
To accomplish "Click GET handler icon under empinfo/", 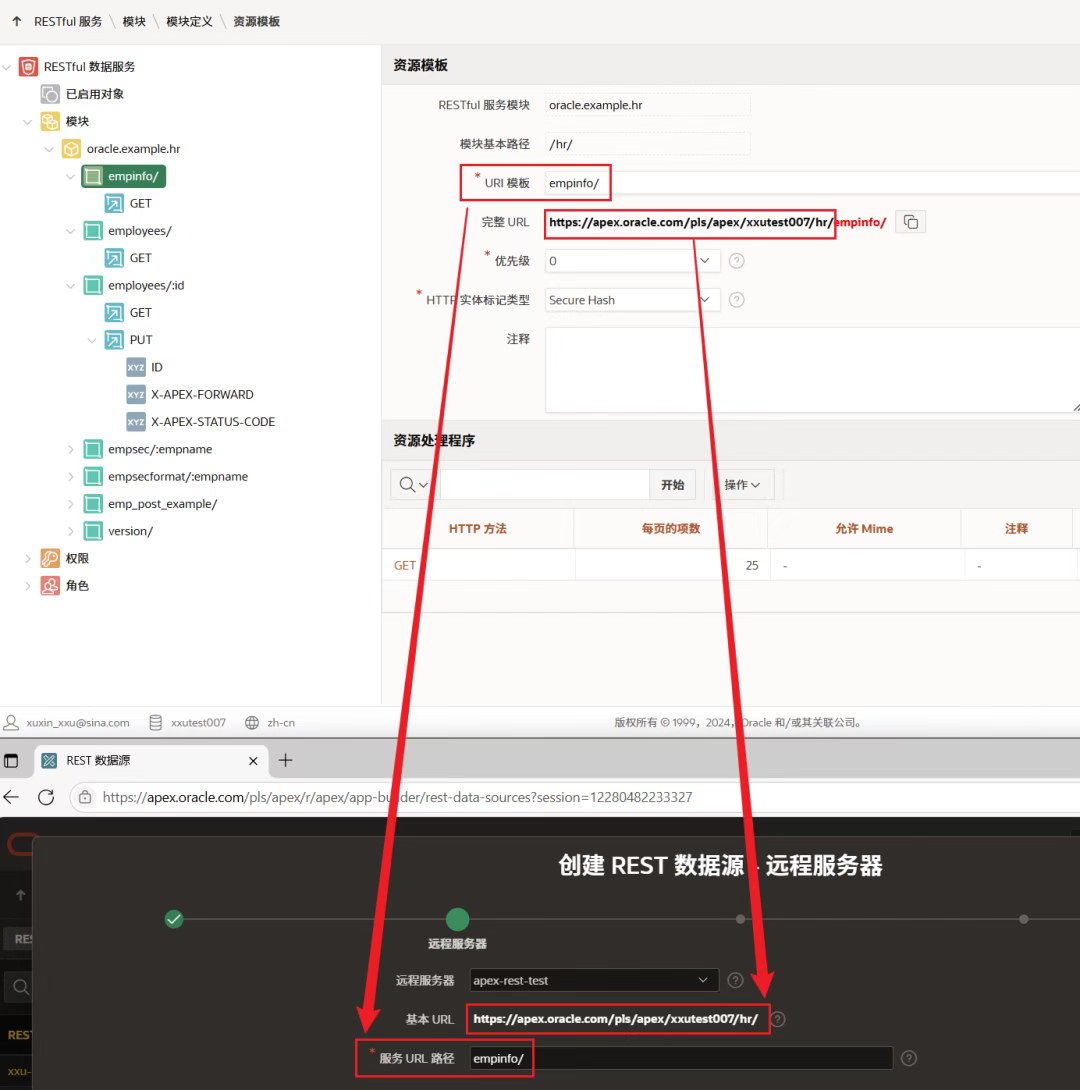I will point(114,204).
